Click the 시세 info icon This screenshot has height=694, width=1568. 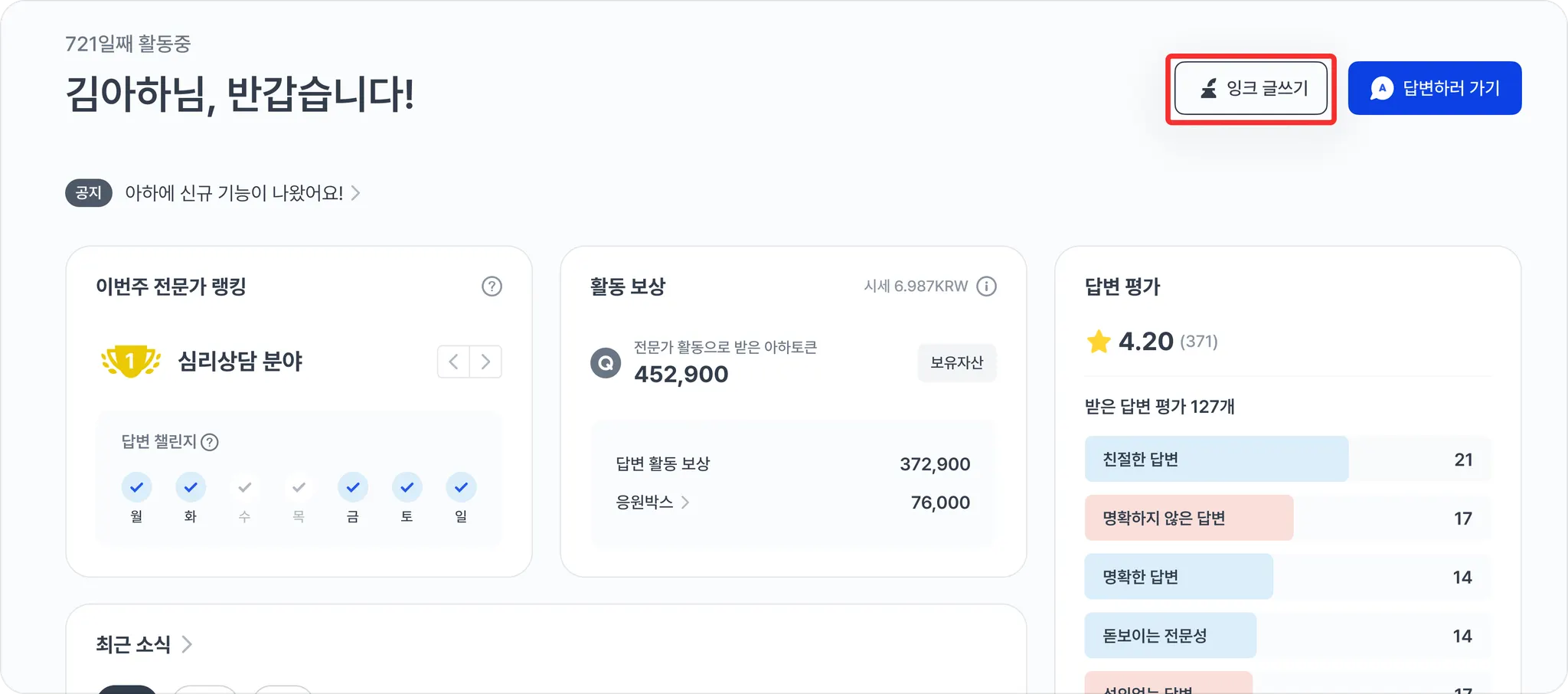point(987,286)
